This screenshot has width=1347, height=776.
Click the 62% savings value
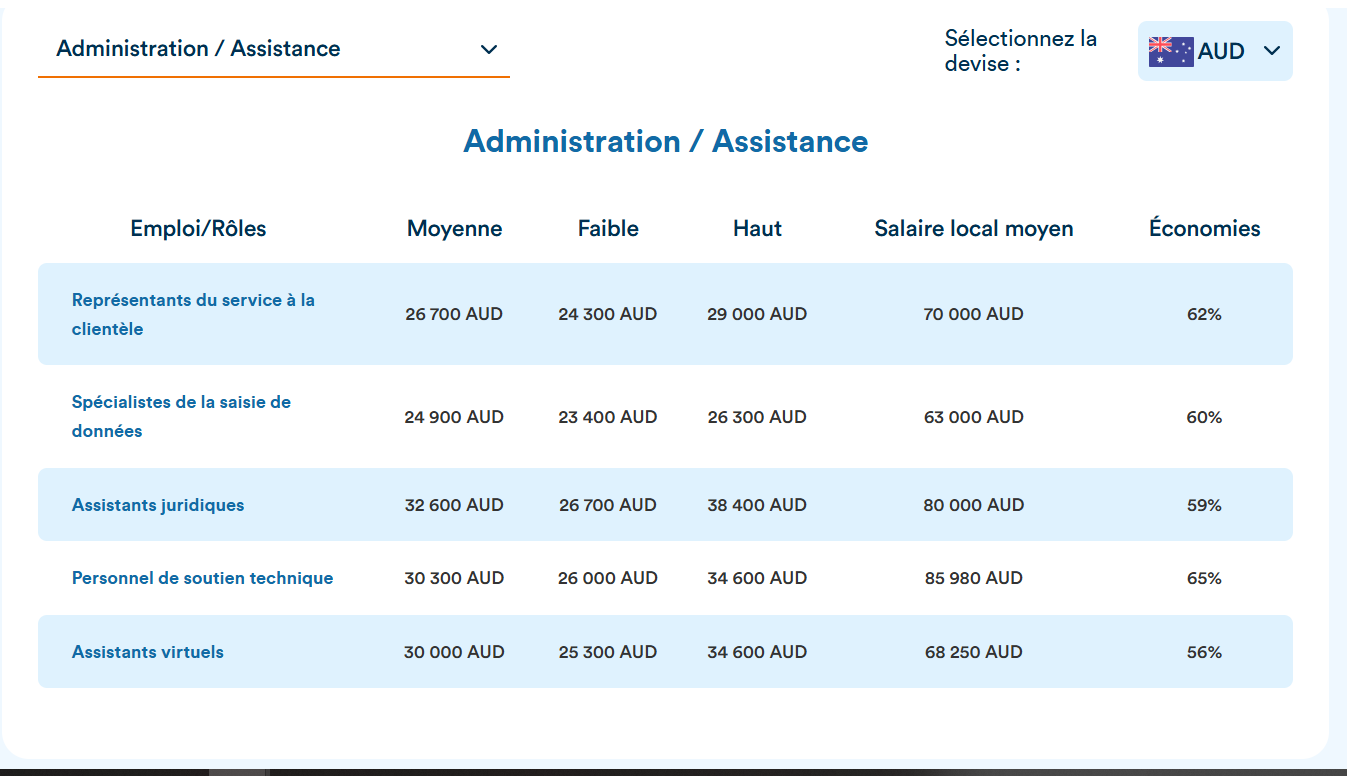click(x=1204, y=314)
